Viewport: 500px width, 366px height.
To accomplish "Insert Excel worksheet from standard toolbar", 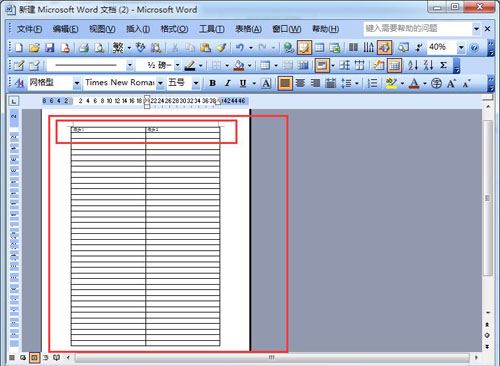I will click(x=334, y=48).
